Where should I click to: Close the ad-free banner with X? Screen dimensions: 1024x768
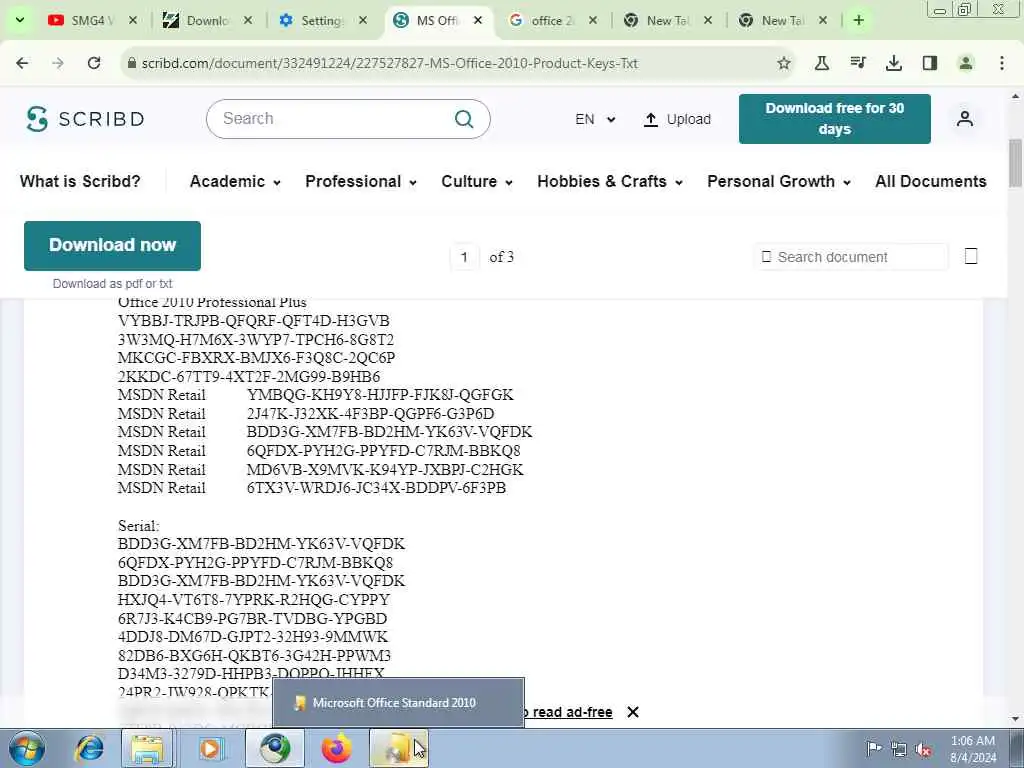(x=633, y=712)
